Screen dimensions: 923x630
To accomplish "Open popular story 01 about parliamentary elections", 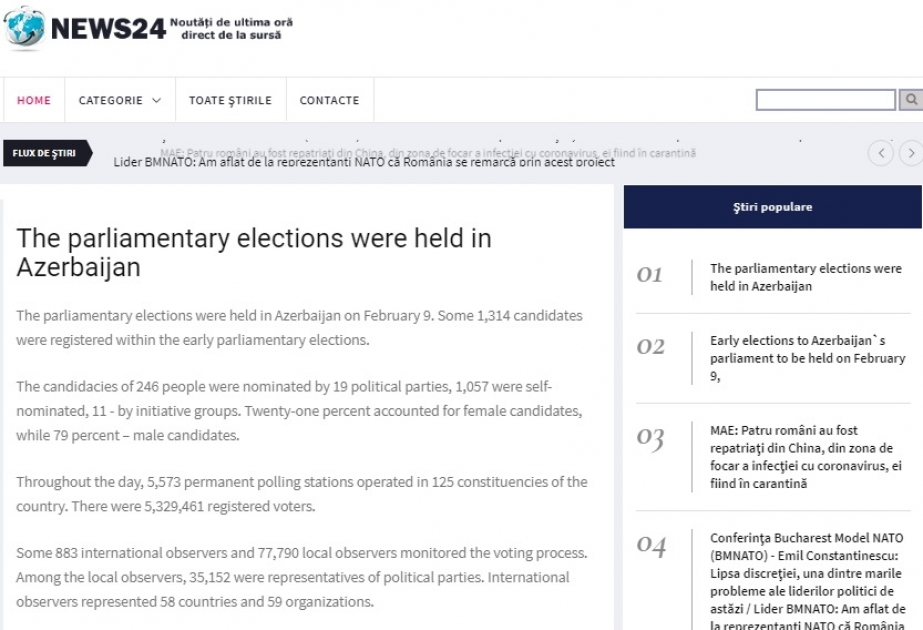I will [806, 277].
